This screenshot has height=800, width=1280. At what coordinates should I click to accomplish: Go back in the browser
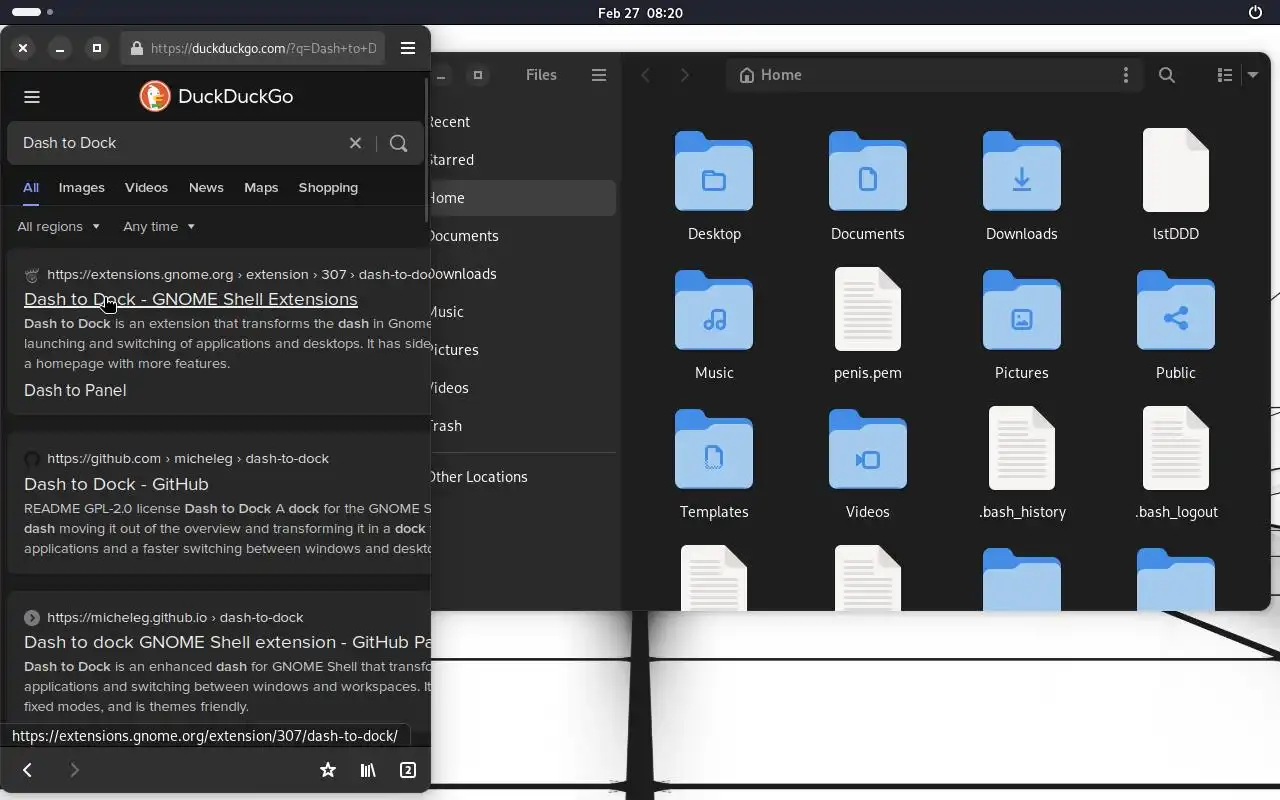(27, 770)
